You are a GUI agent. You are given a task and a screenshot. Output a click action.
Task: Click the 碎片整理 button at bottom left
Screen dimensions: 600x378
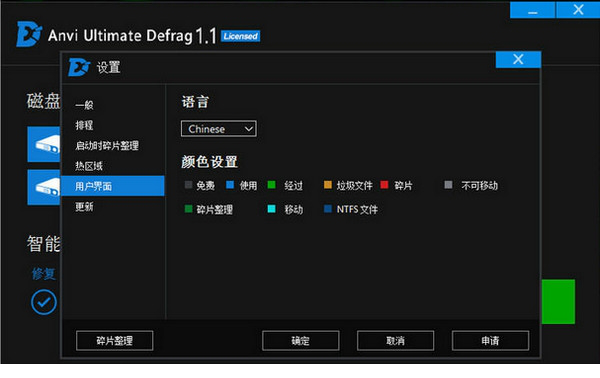click(x=114, y=341)
